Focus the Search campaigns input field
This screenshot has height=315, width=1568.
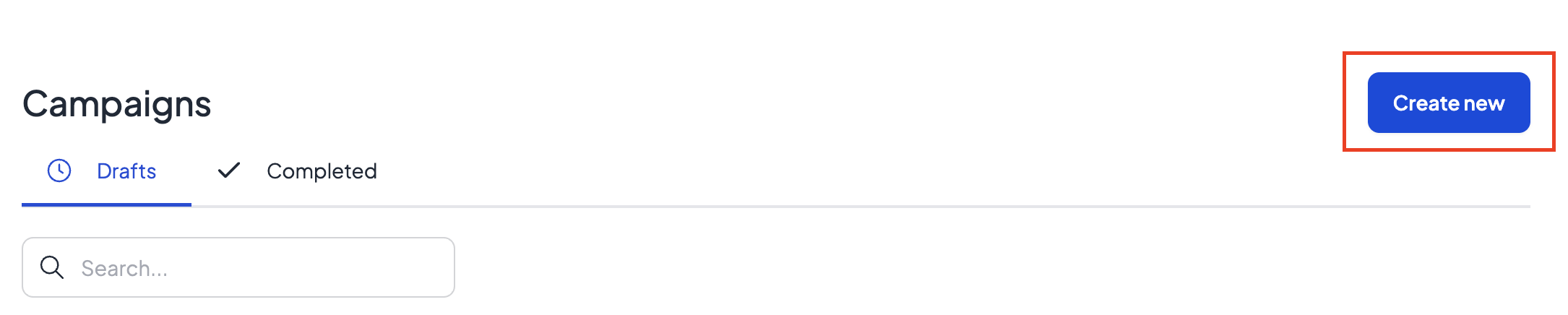[238, 267]
